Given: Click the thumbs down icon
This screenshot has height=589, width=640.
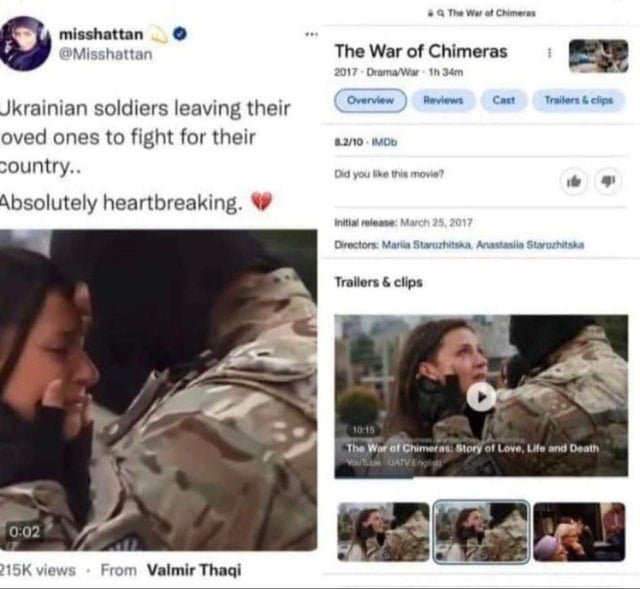Looking at the screenshot, I should (609, 181).
